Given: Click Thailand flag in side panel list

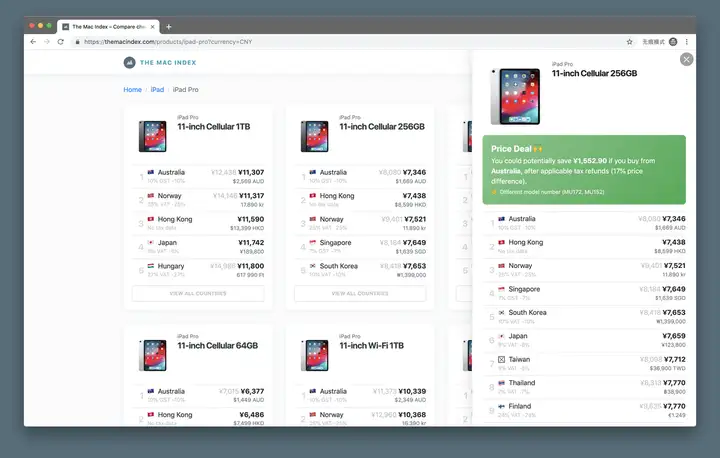Looking at the screenshot, I should click(x=501, y=383).
